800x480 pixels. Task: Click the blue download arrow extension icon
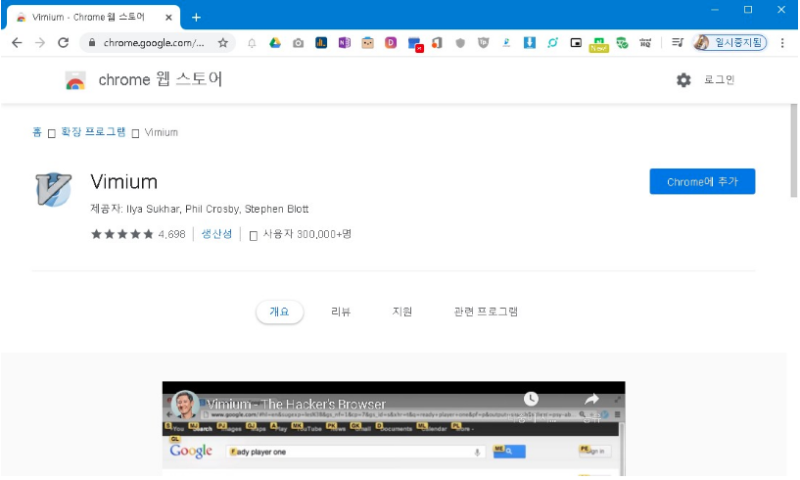pyautogui.click(x=530, y=43)
